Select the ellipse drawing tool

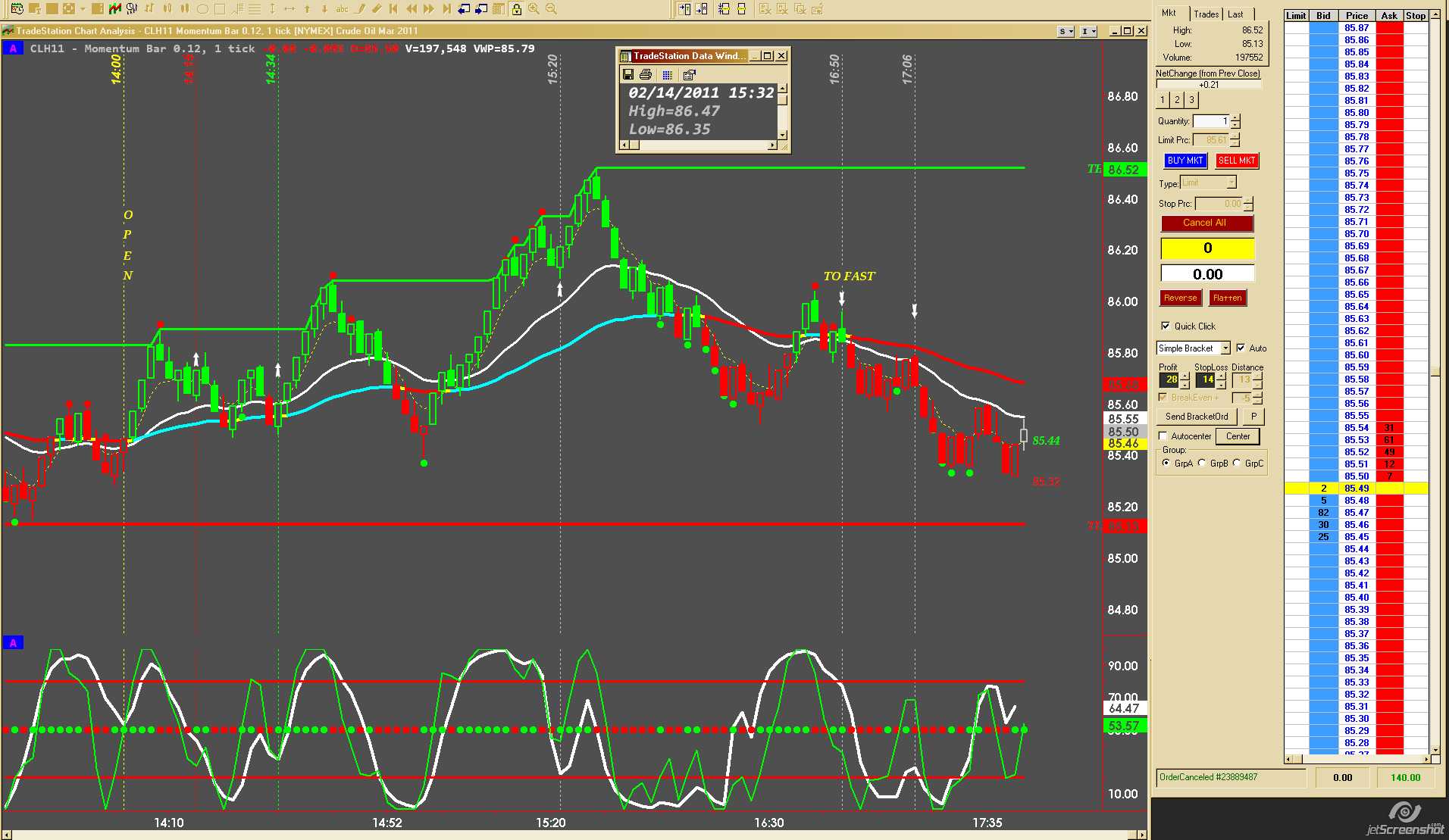(202, 9)
